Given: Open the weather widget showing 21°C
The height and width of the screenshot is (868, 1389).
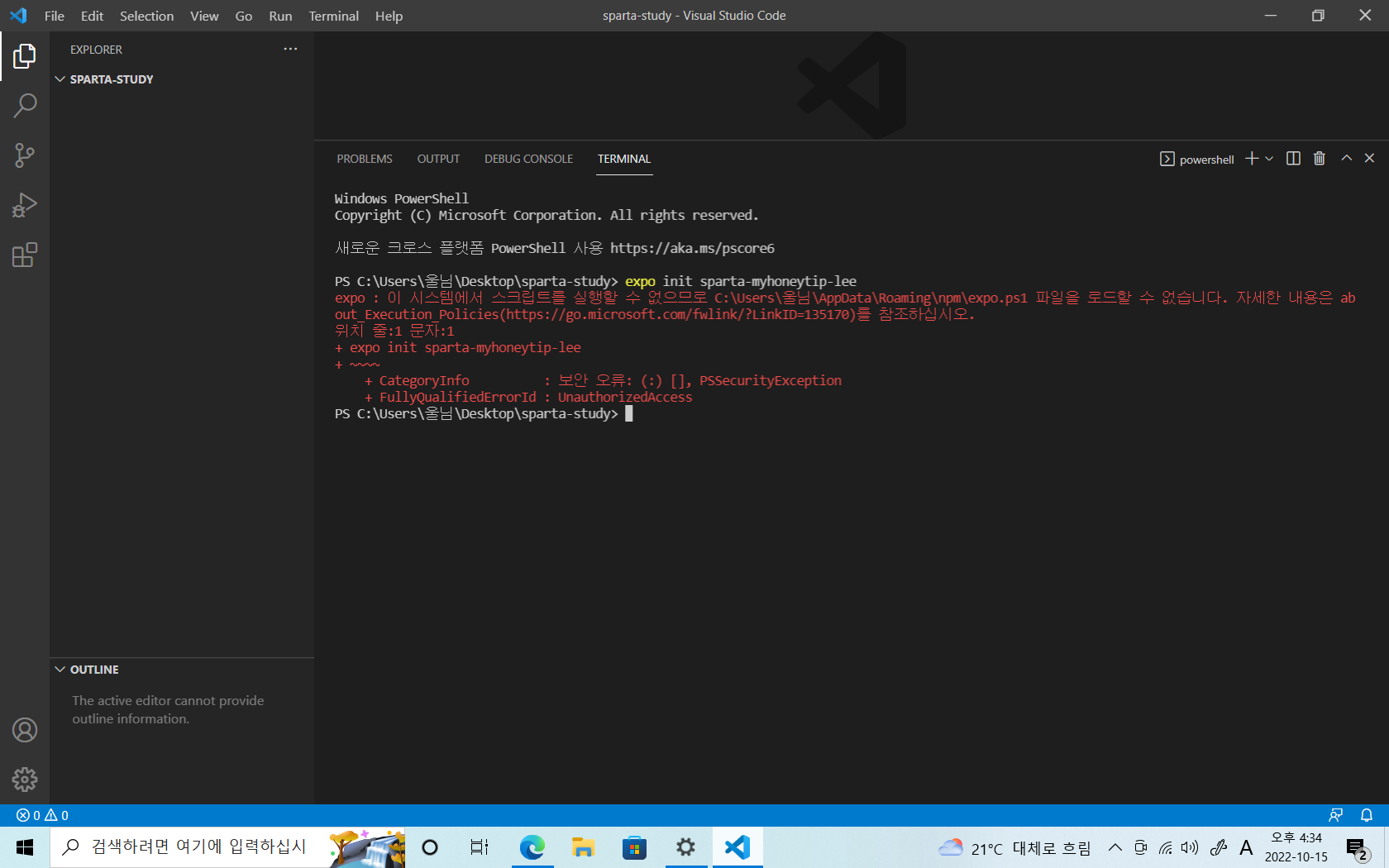Looking at the screenshot, I should (1014, 848).
